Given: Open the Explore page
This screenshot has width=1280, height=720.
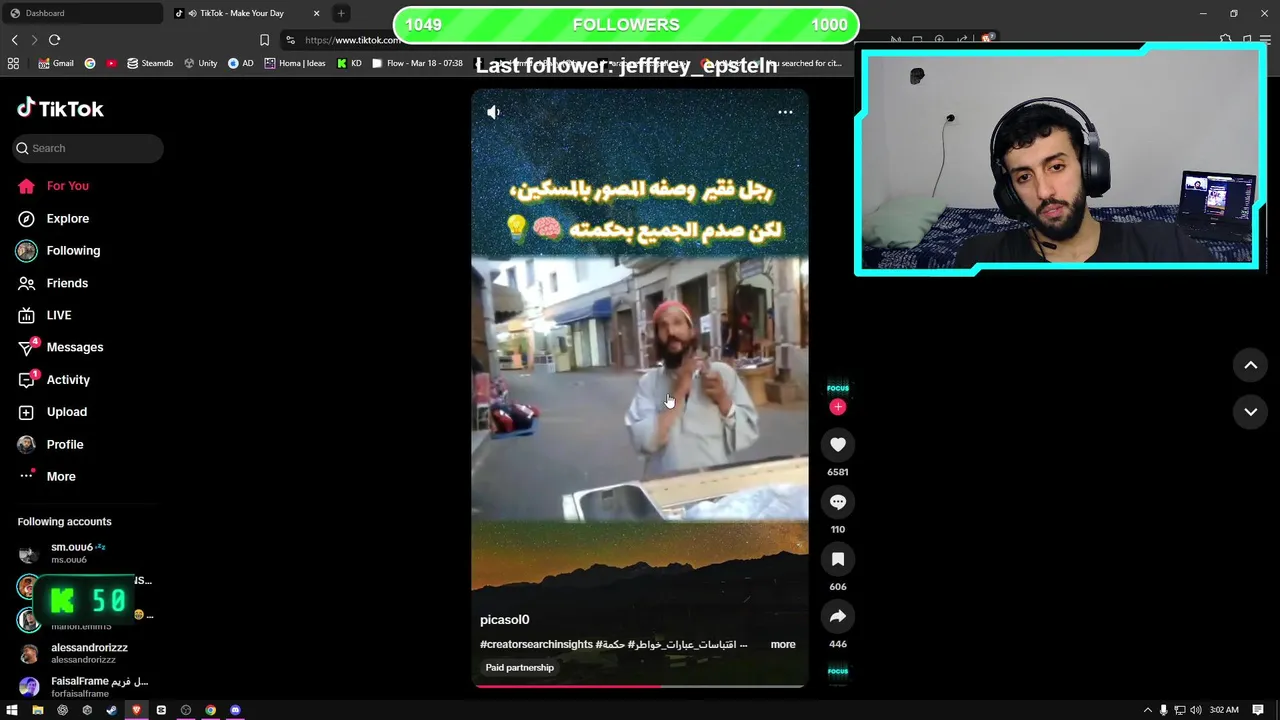Looking at the screenshot, I should [x=54, y=218].
